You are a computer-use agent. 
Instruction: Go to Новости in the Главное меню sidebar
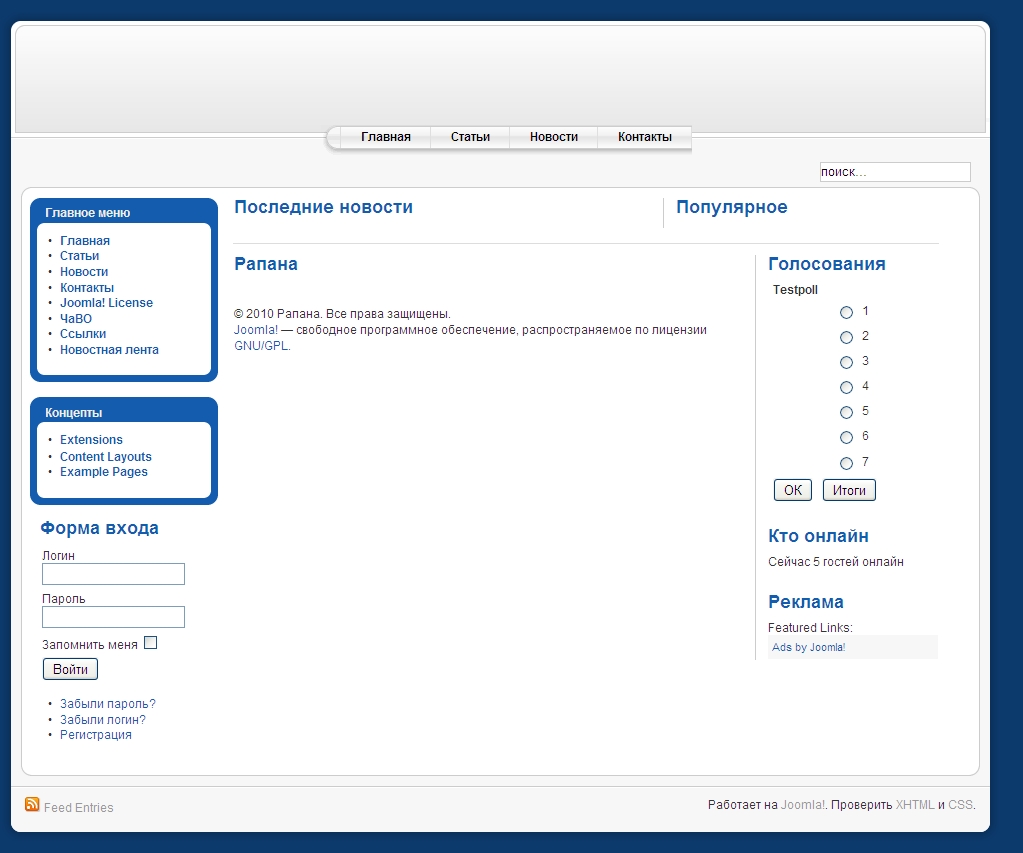pos(84,271)
